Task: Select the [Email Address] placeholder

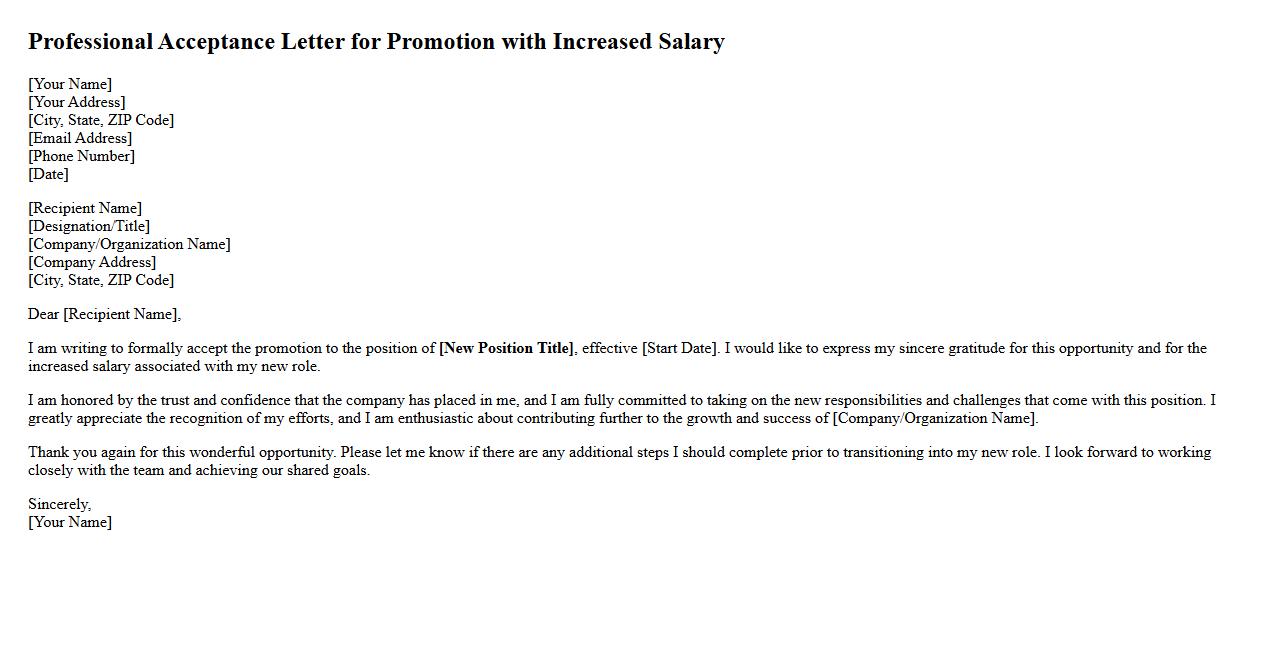Action: tap(80, 138)
